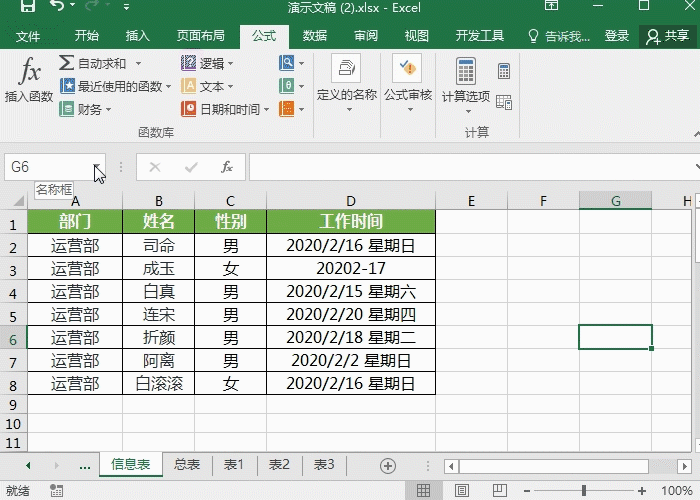Switch to Page Break Preview
This screenshot has height=500, width=700.
coord(500,491)
